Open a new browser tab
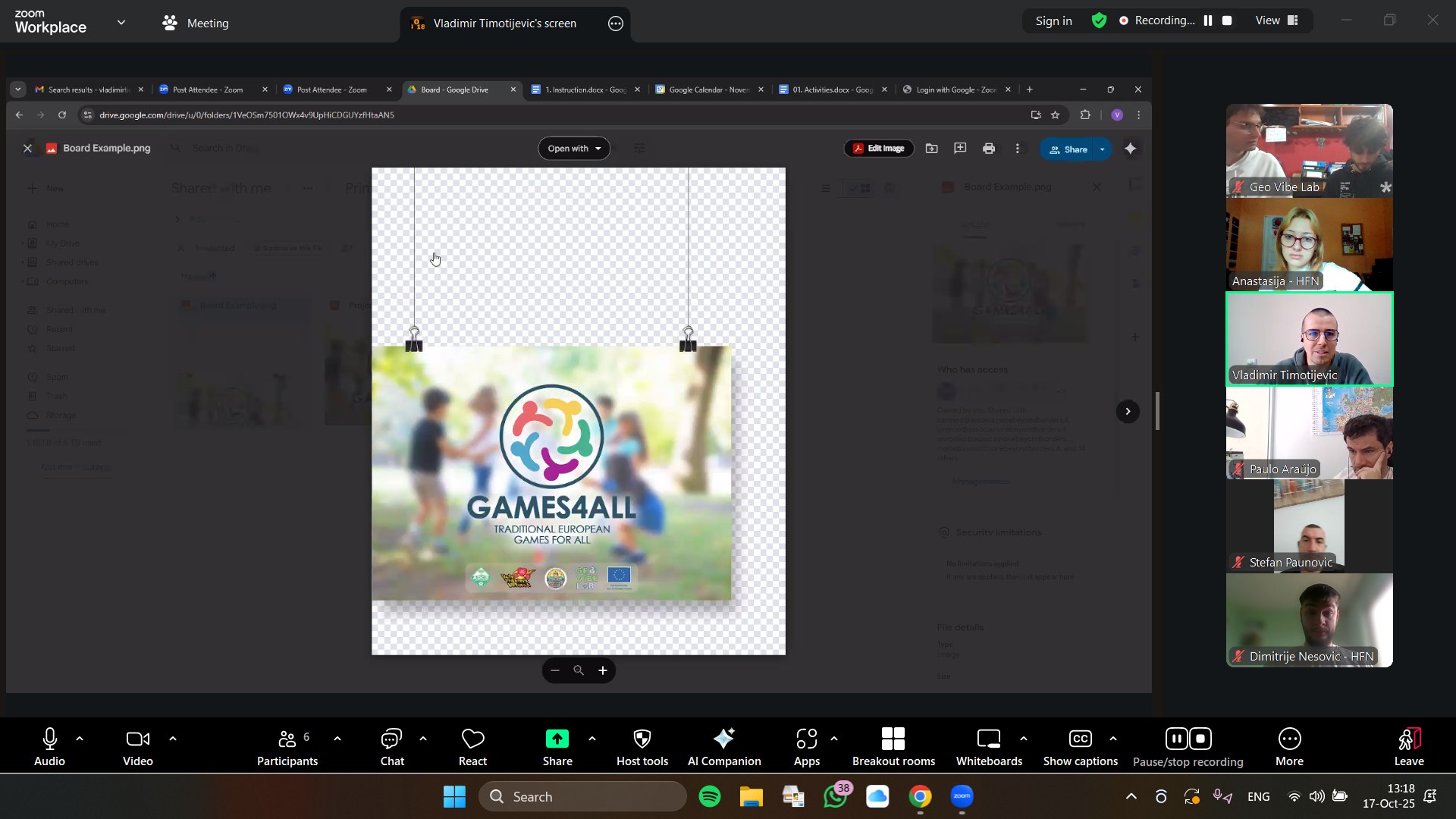 click(1029, 89)
